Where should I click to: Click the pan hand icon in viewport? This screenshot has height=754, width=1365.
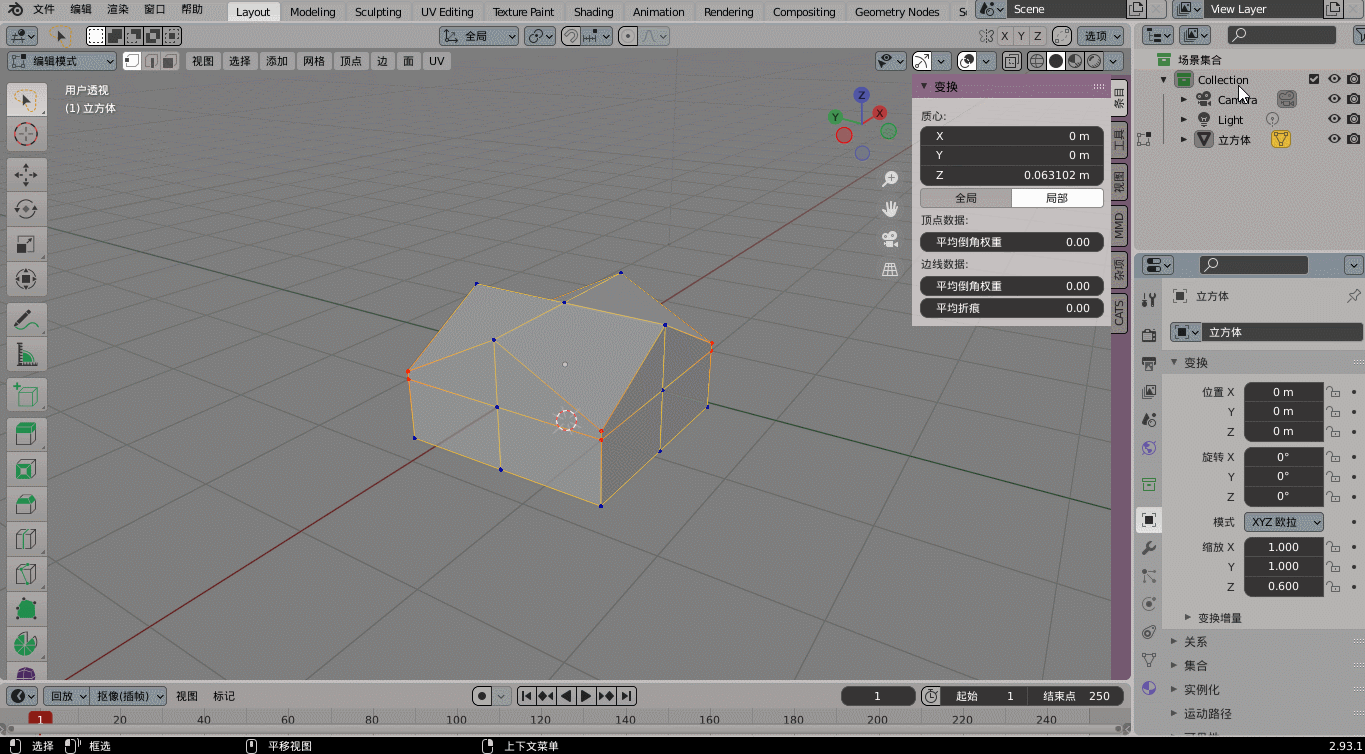(x=889, y=209)
